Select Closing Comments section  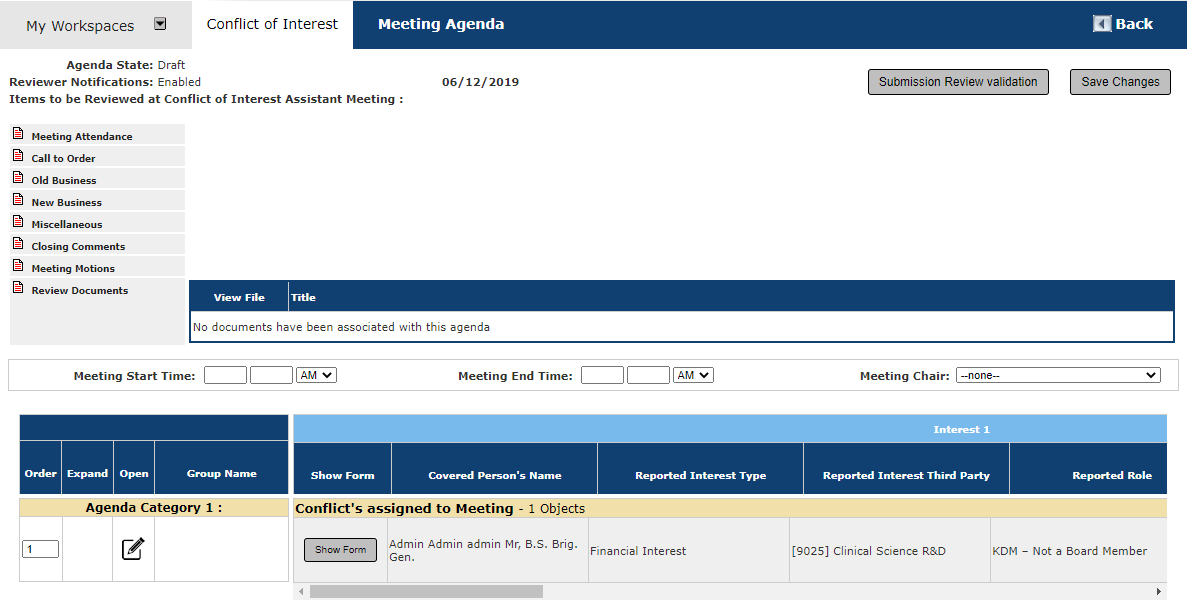pos(78,246)
